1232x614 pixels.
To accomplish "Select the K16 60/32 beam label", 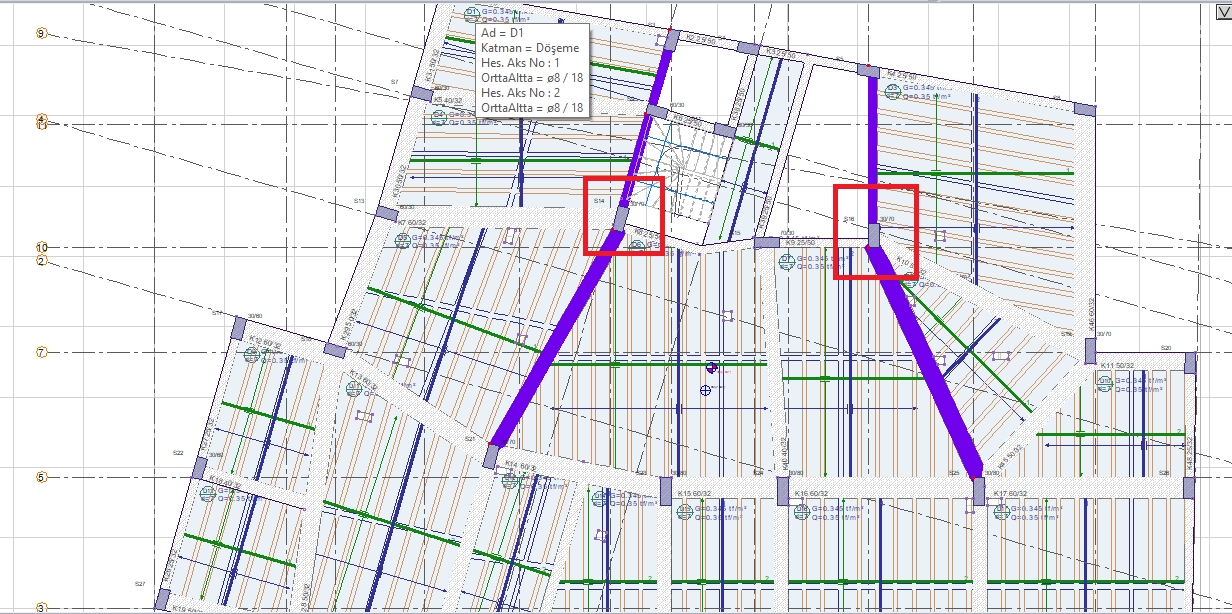I will [x=814, y=494].
